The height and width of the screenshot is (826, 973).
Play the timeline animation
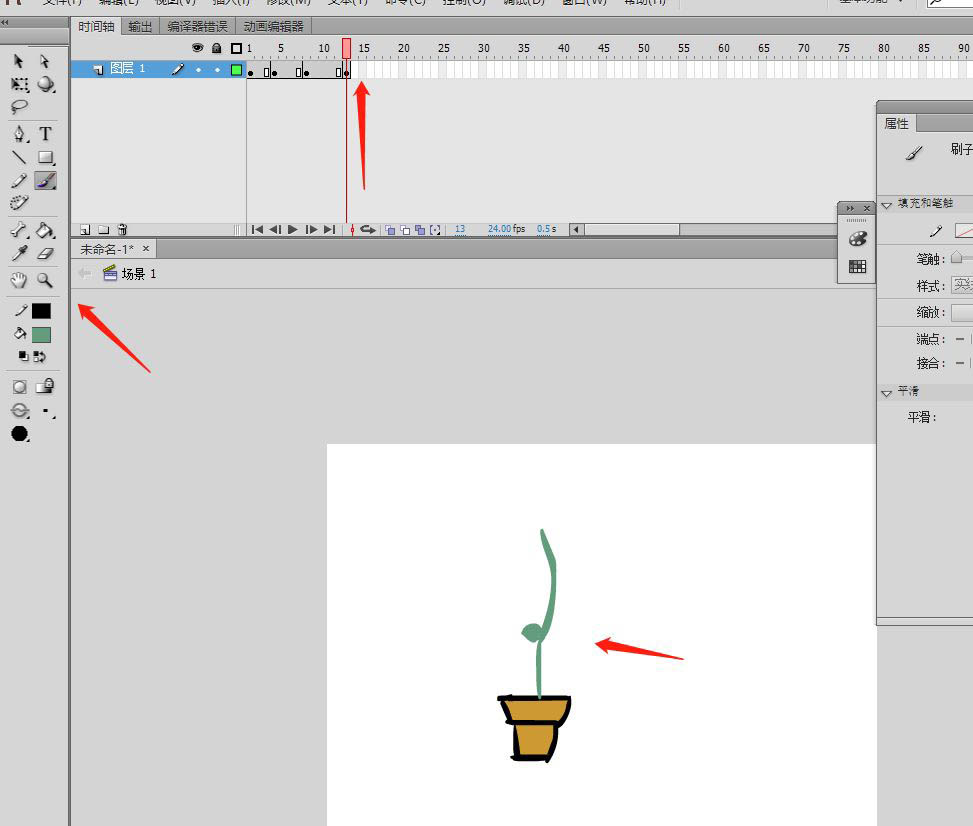pos(293,230)
